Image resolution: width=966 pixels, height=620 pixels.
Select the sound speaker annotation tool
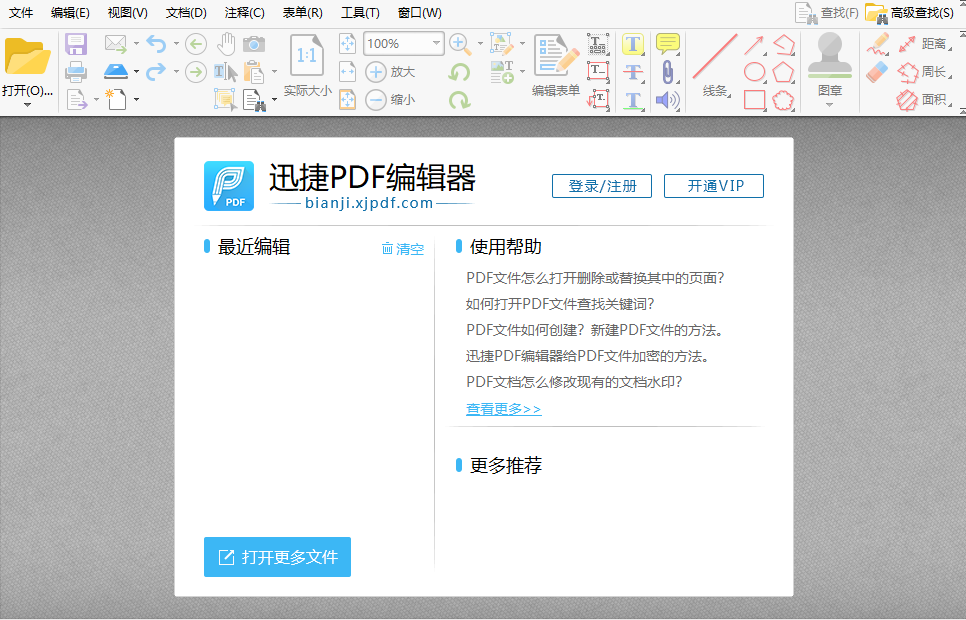tap(668, 100)
